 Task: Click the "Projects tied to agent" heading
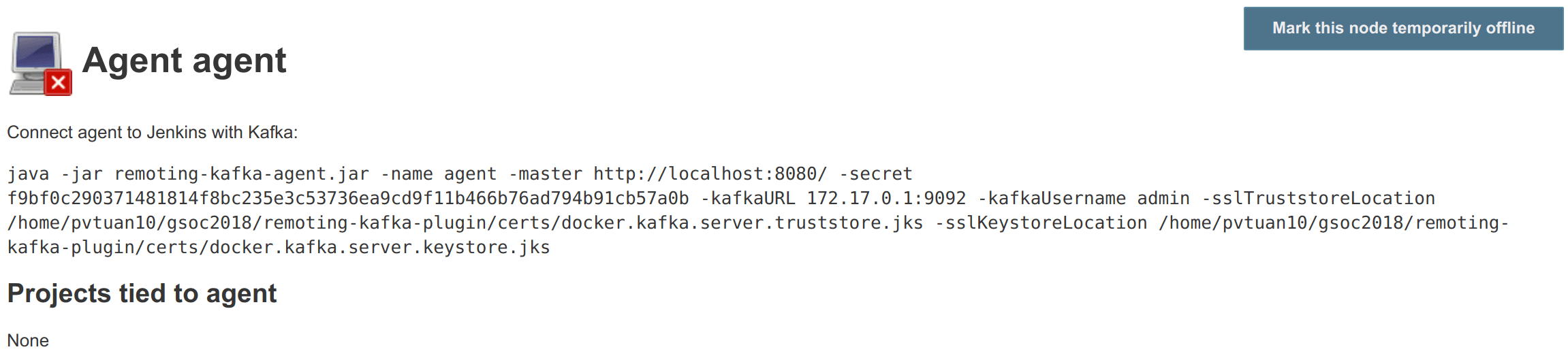(x=142, y=294)
